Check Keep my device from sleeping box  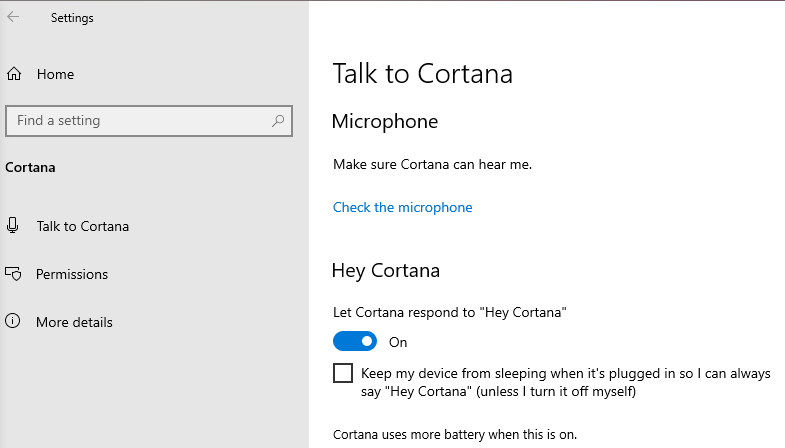(x=343, y=373)
